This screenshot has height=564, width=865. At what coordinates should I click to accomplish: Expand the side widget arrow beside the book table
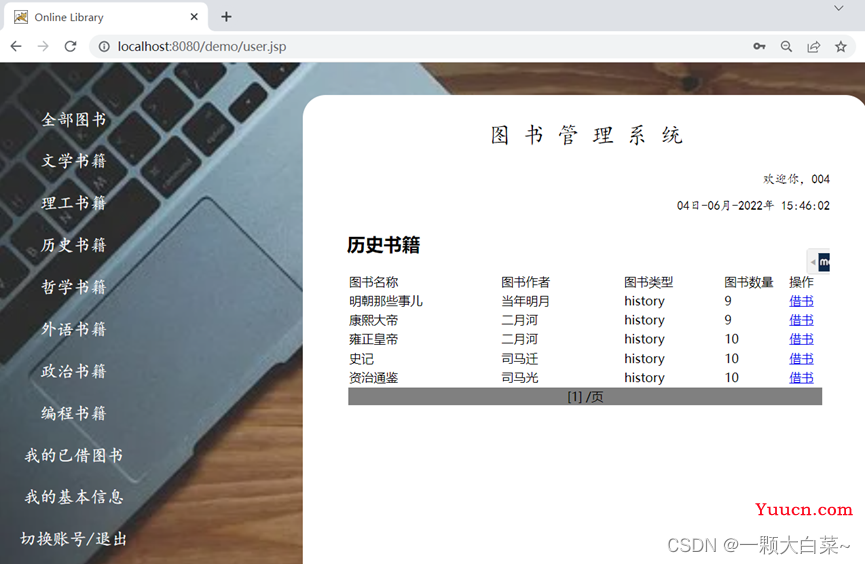point(813,262)
